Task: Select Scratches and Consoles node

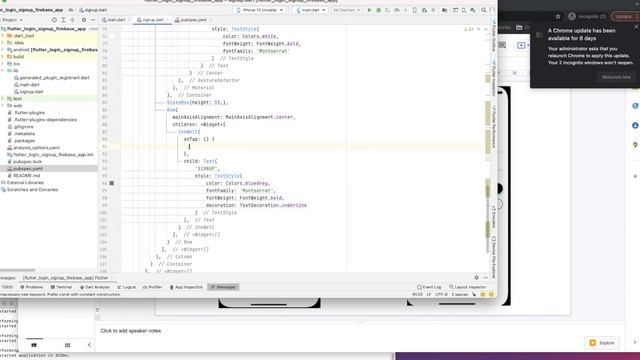Action: click(x=32, y=190)
